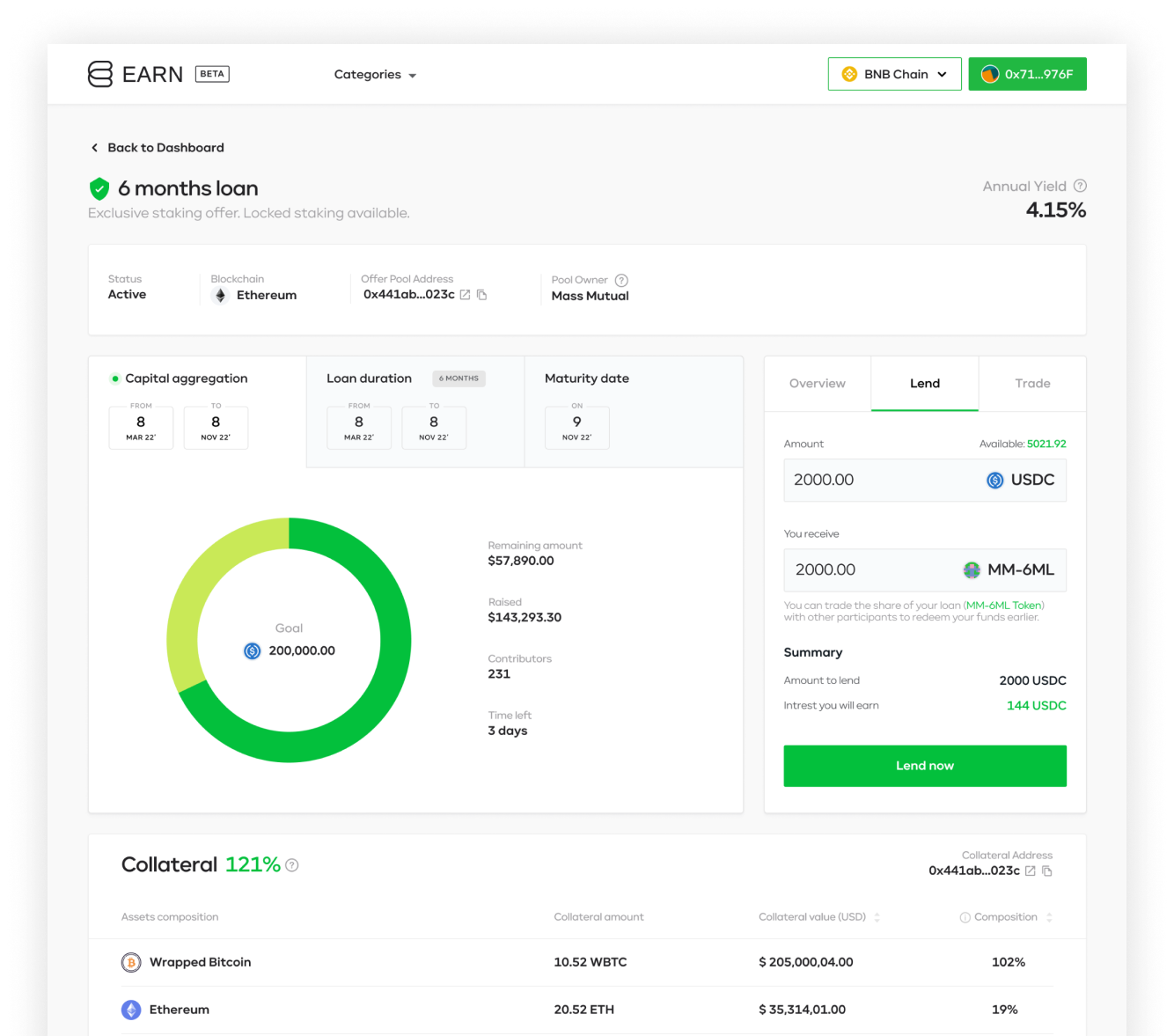Click the Amount input field
The width and height of the screenshot is (1174, 1036).
click(925, 481)
